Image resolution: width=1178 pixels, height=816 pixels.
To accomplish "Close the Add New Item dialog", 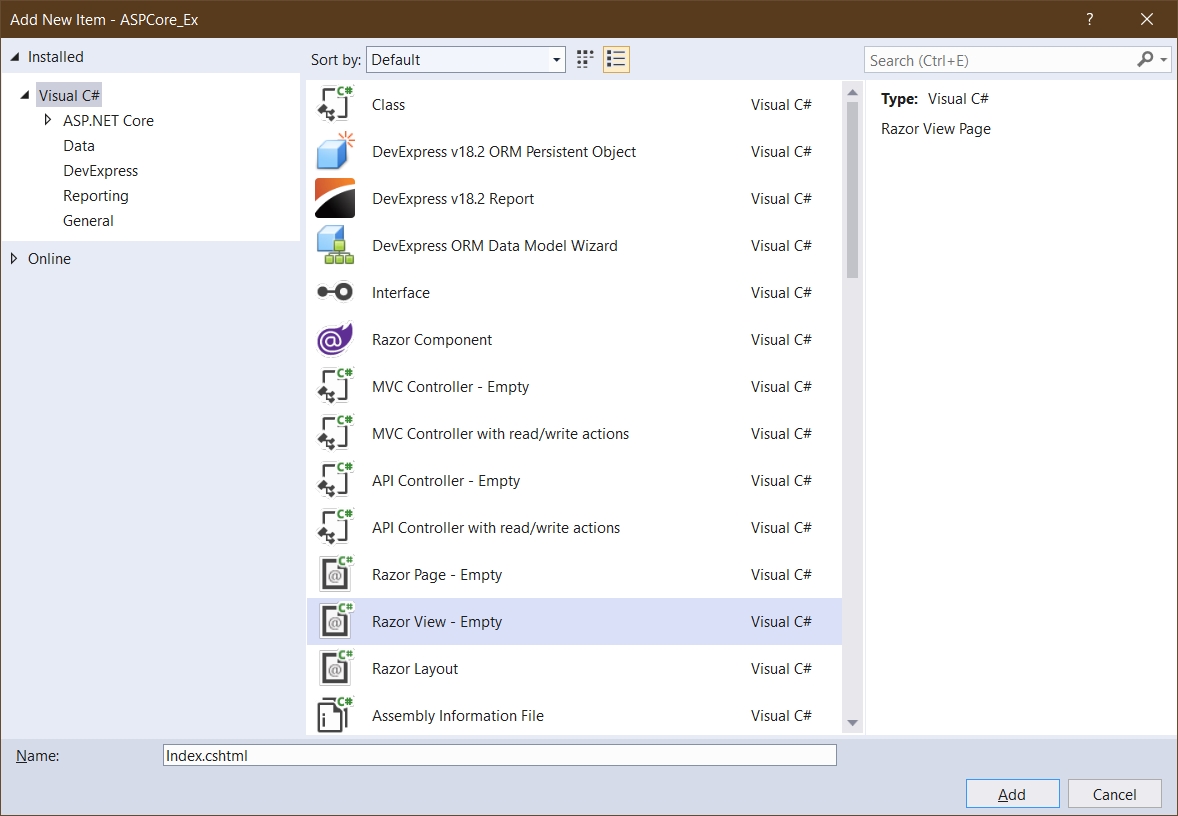I will (1146, 20).
